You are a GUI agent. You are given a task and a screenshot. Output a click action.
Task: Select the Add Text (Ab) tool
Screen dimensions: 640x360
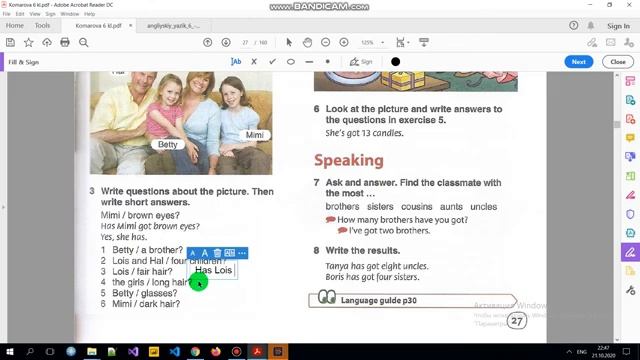pyautogui.click(x=236, y=62)
